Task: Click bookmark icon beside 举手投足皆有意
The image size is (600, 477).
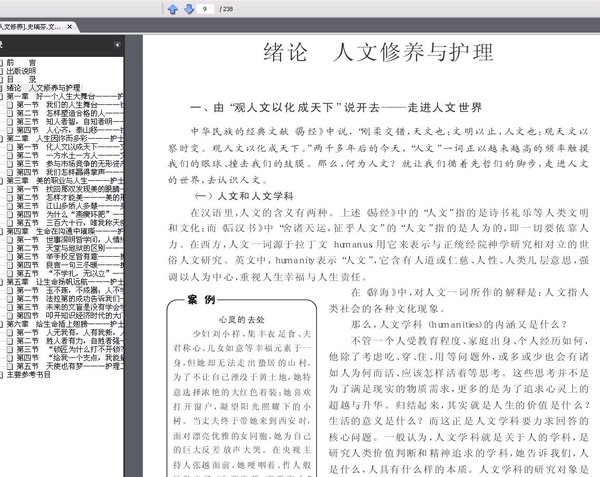Action: tap(10, 257)
